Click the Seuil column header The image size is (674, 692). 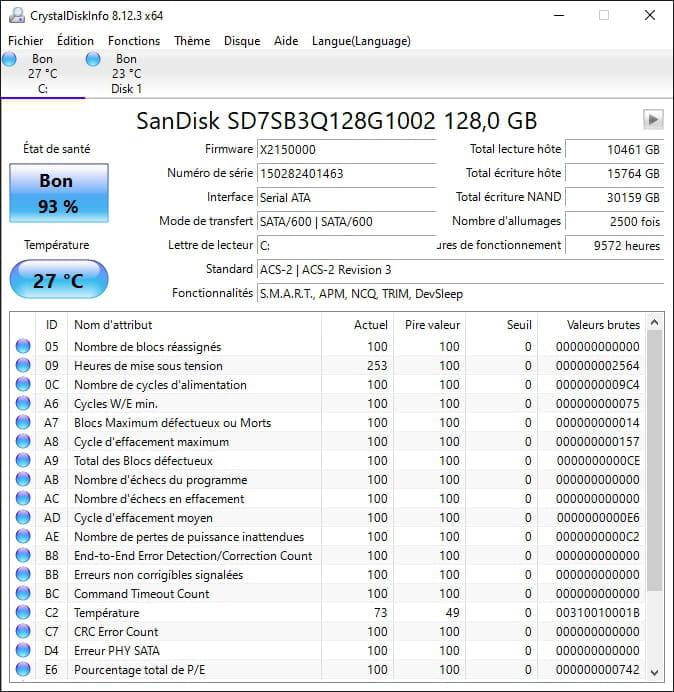pos(502,325)
